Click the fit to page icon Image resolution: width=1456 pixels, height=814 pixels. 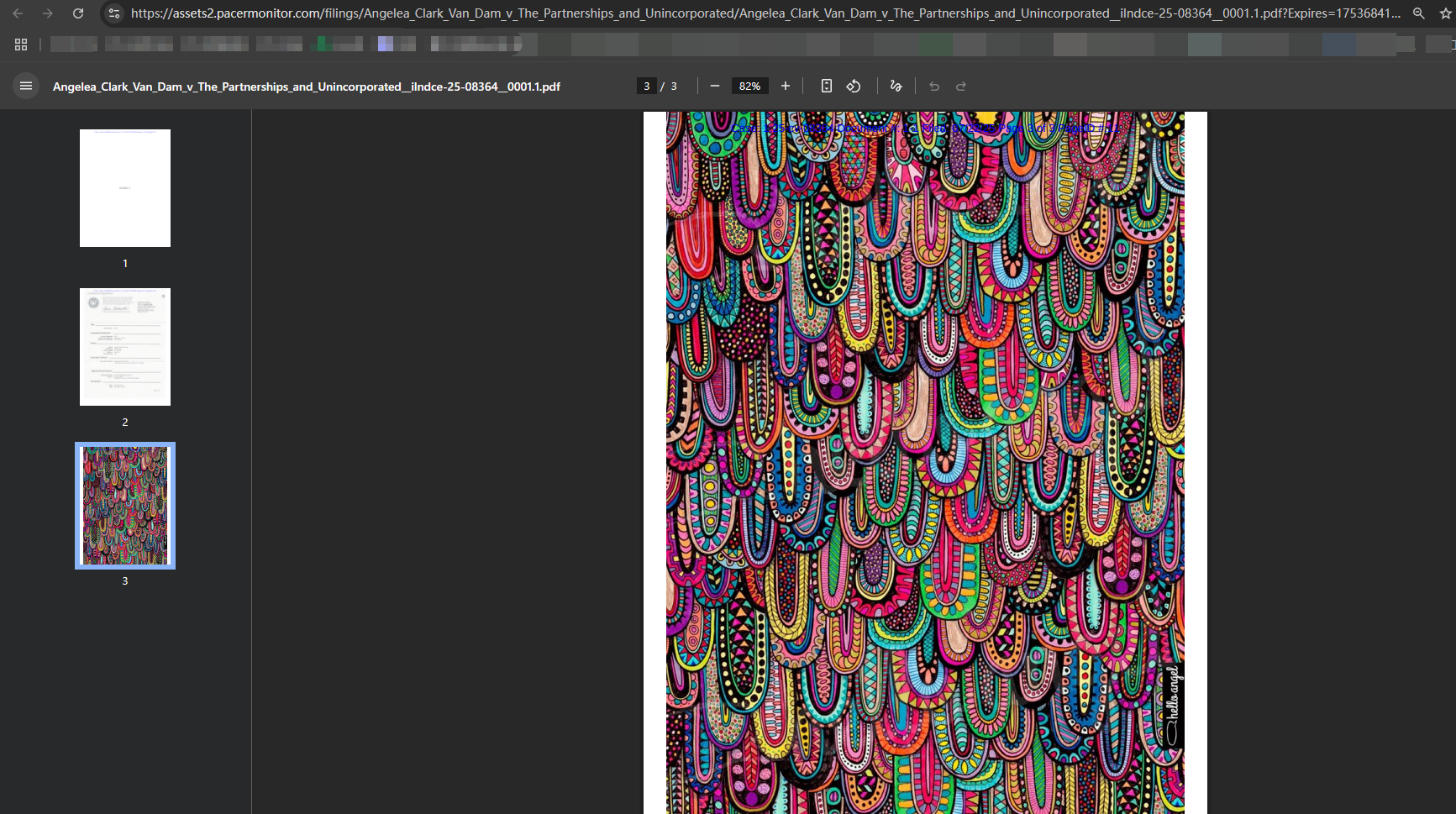coord(826,86)
